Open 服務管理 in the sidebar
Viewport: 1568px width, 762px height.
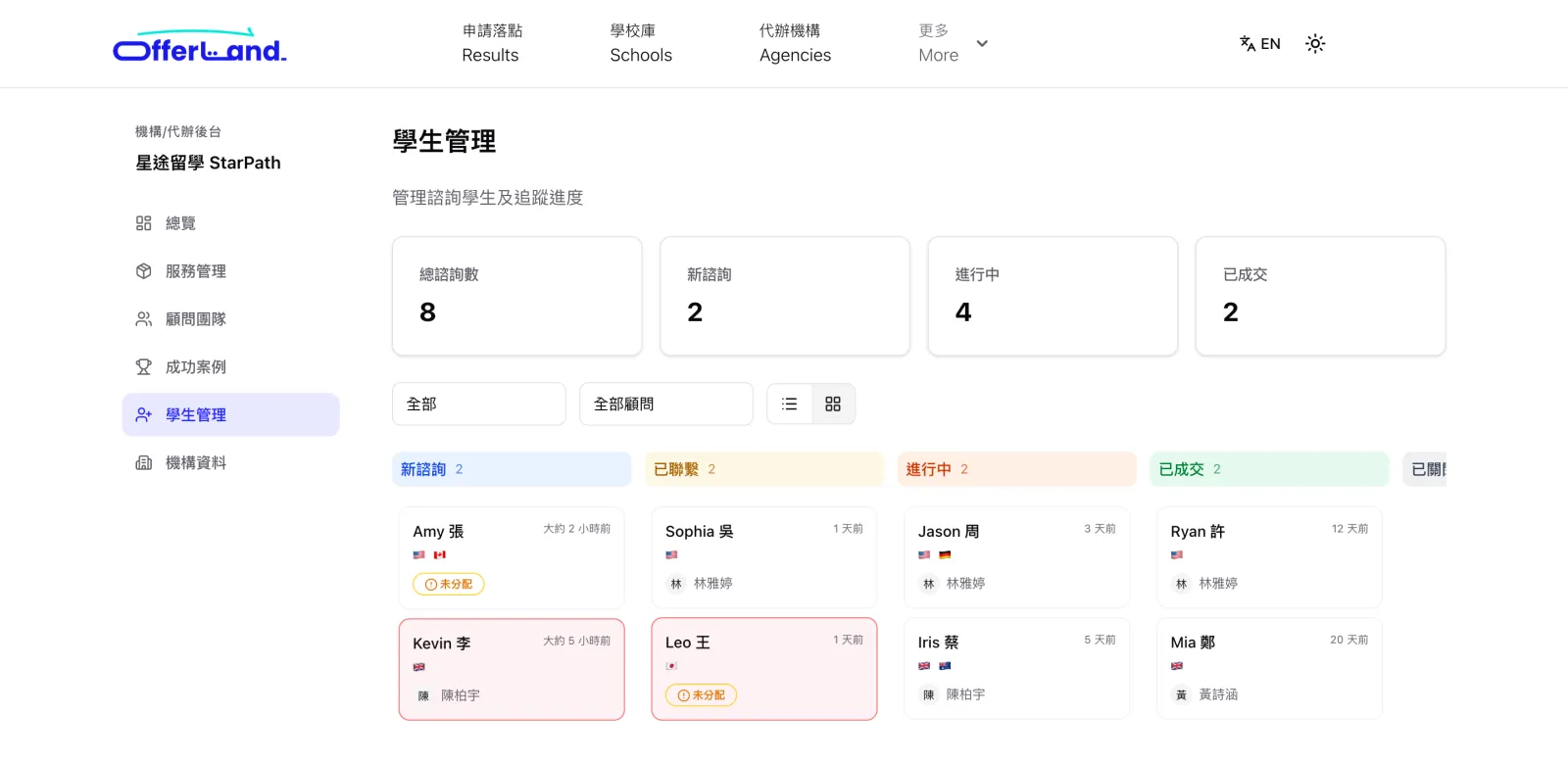coord(230,271)
